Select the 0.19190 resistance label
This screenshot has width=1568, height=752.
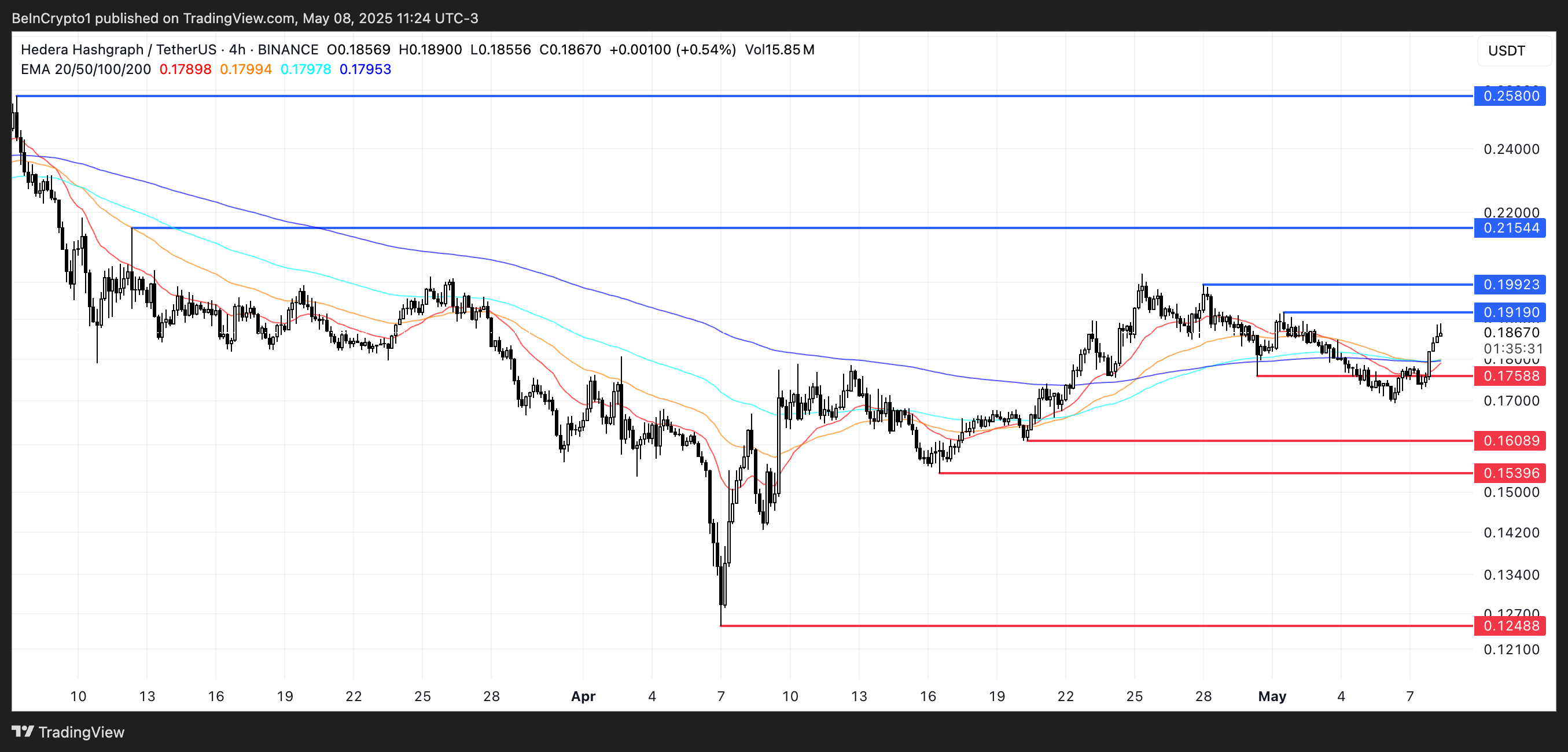(1510, 313)
